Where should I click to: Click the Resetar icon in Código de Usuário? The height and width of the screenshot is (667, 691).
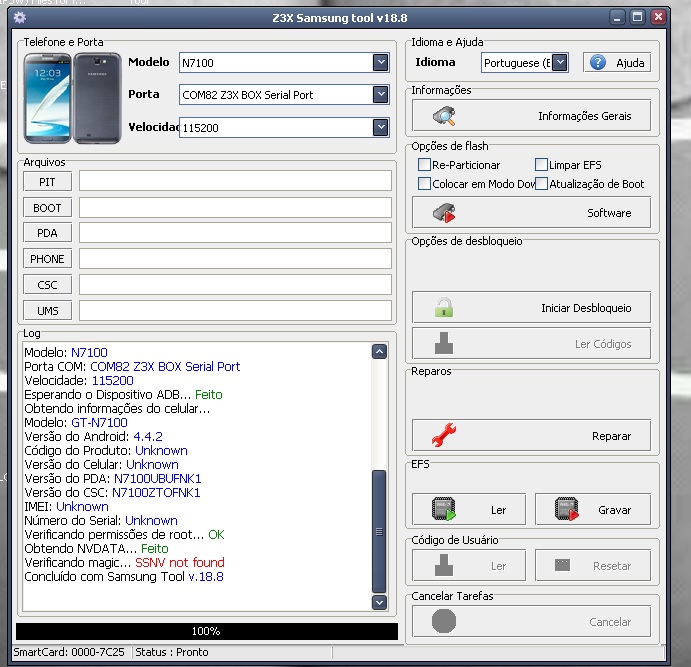pyautogui.click(x=562, y=565)
